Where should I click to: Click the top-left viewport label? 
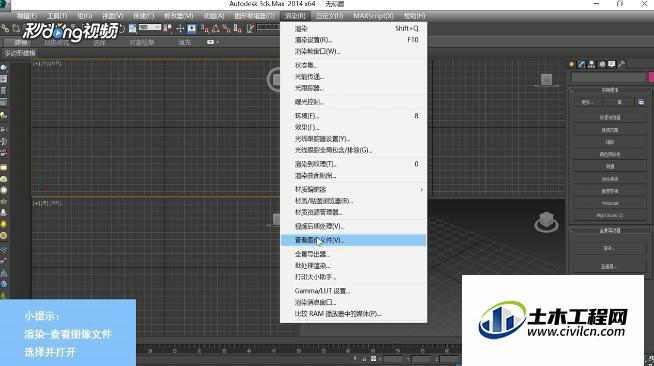(47, 63)
